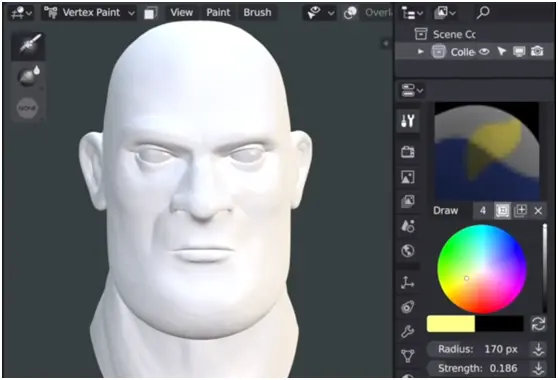
Task: Expand the Collection tree row
Action: (421, 52)
